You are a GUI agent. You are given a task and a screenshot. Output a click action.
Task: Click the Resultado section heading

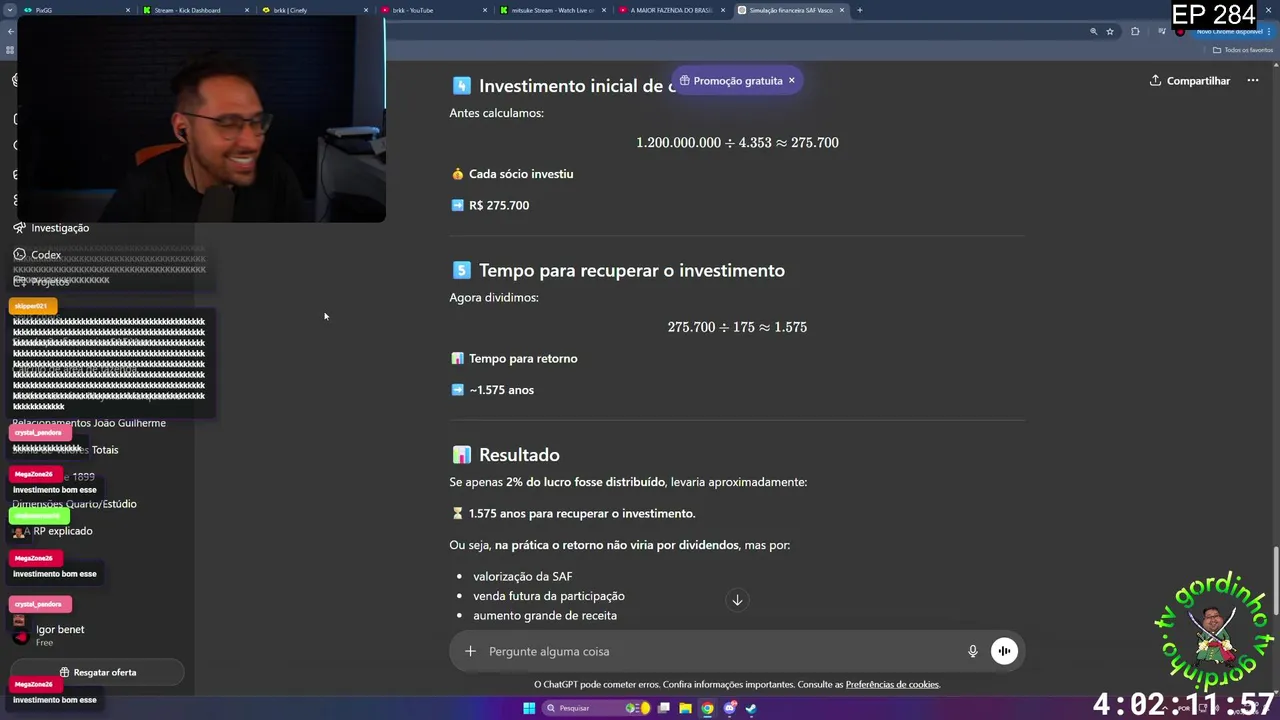point(519,455)
